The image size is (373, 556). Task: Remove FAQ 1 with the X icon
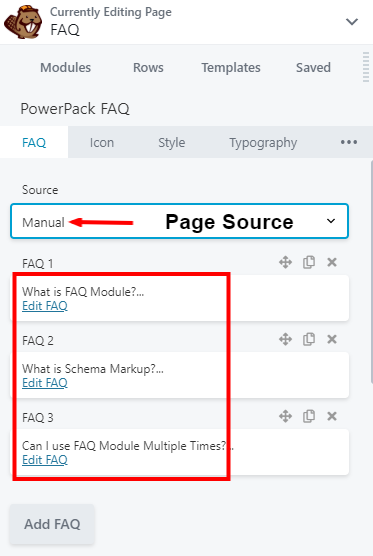click(x=332, y=262)
